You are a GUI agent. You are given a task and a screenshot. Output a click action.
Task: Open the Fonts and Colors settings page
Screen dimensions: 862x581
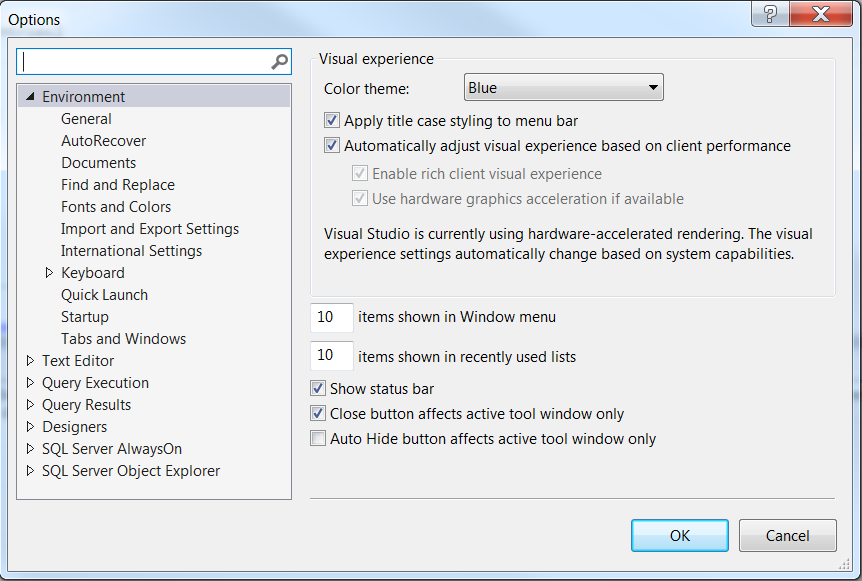[116, 206]
